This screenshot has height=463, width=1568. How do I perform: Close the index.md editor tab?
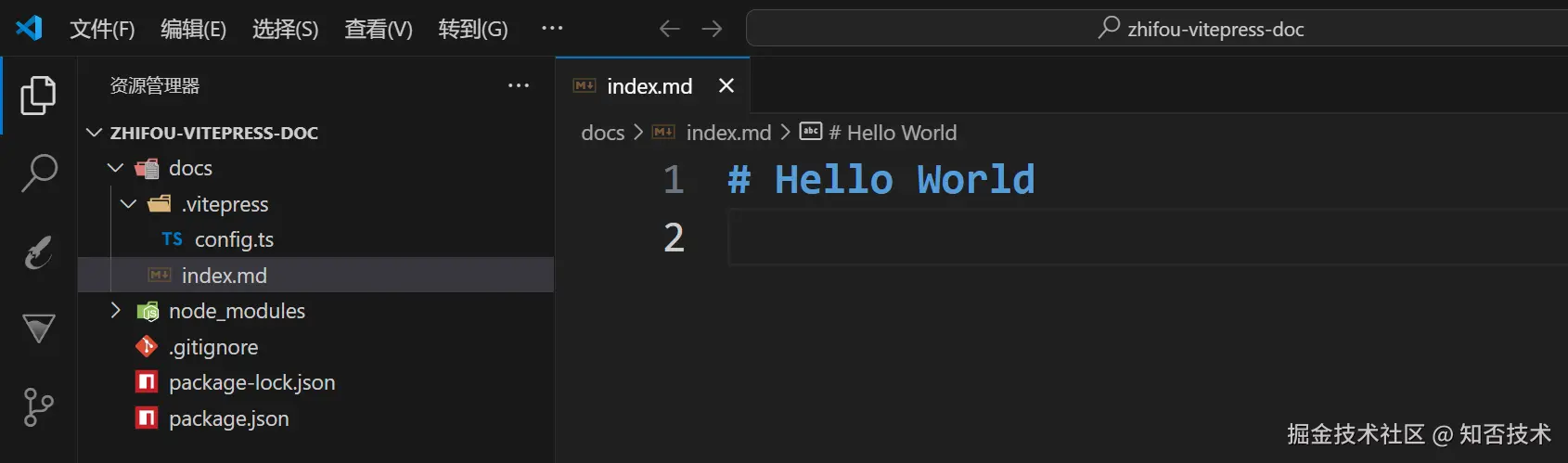[726, 85]
